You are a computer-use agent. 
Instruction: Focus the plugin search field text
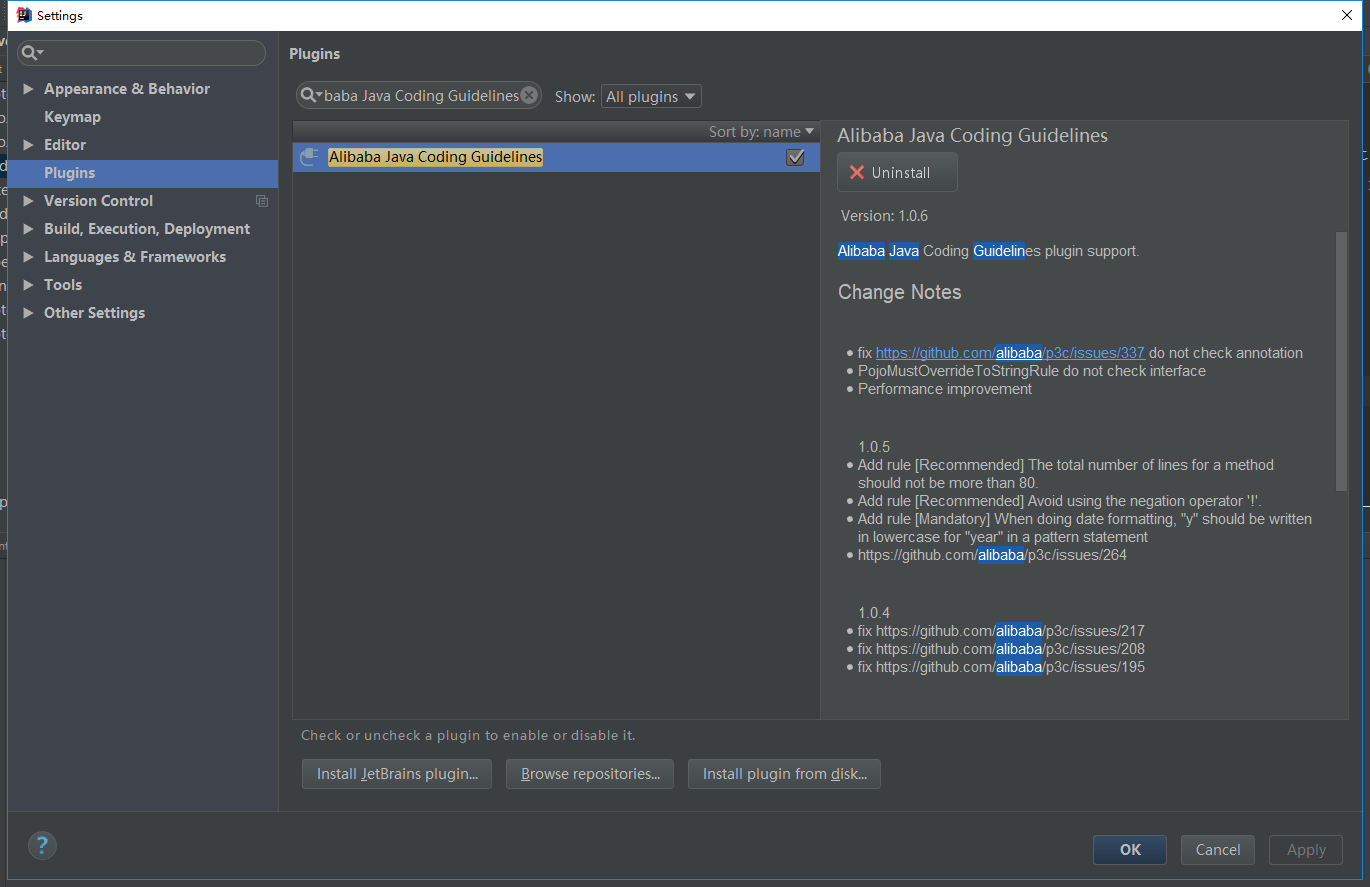[421, 96]
